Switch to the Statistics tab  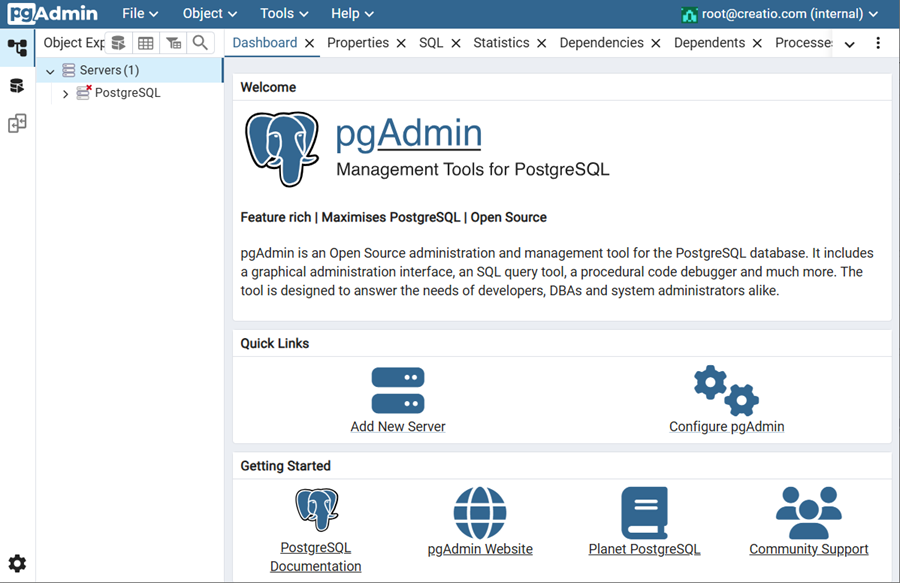pos(501,43)
